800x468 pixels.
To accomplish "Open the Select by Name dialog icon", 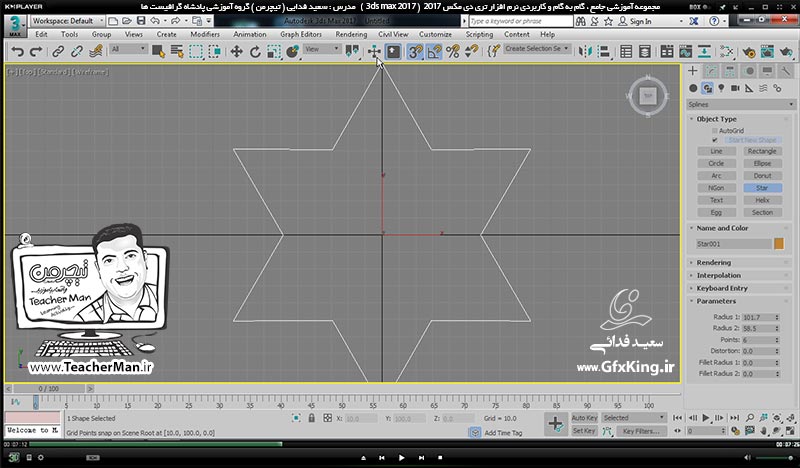I will pos(177,51).
